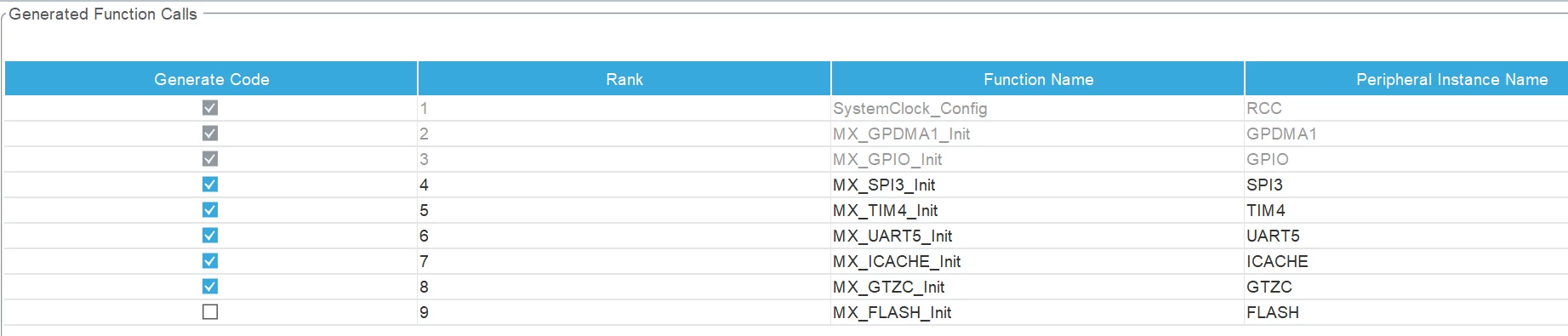Select rank cell 3 for MX_GPIO_Init
1568x336 pixels.
click(x=624, y=159)
